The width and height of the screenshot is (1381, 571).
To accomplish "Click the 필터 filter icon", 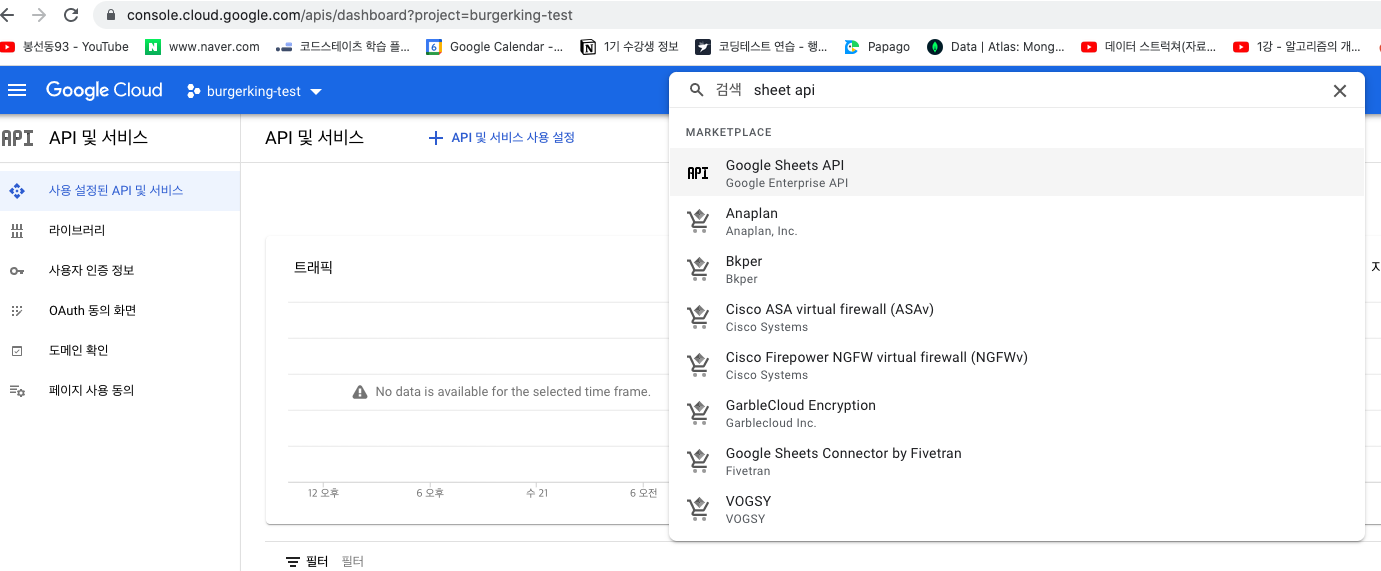I will tap(293, 562).
